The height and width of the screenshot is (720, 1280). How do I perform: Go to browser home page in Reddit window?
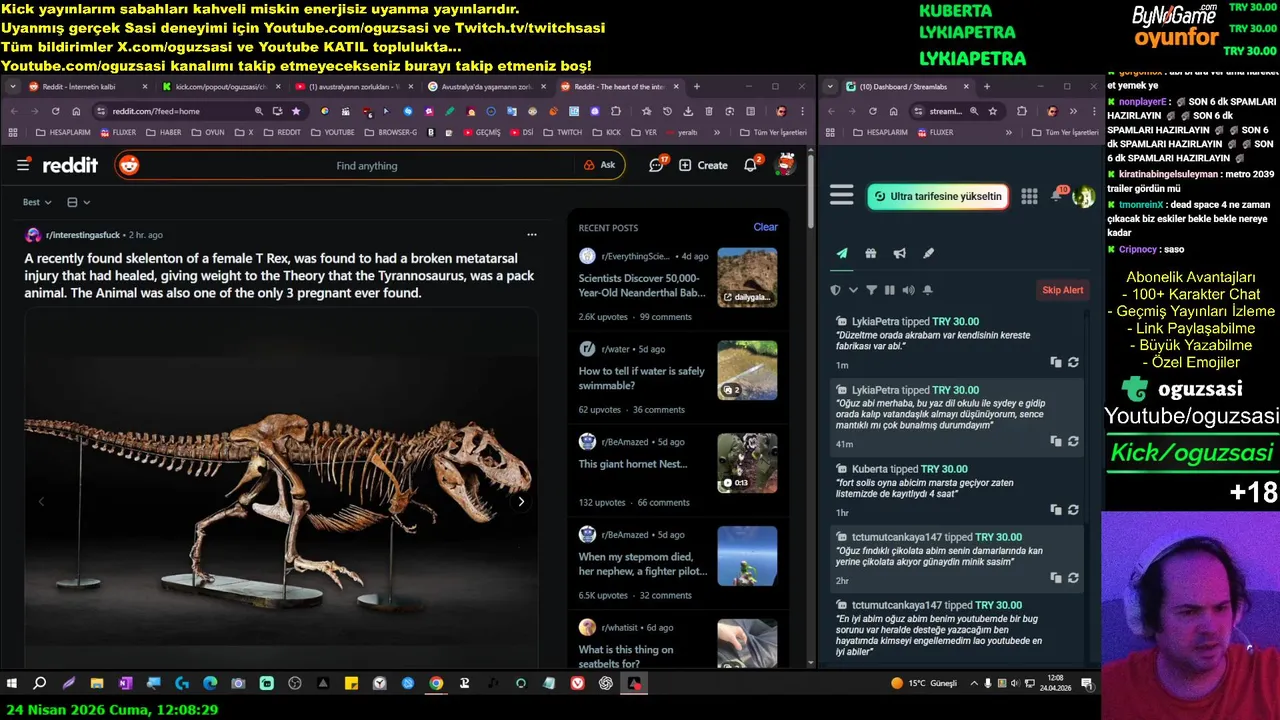point(77,111)
